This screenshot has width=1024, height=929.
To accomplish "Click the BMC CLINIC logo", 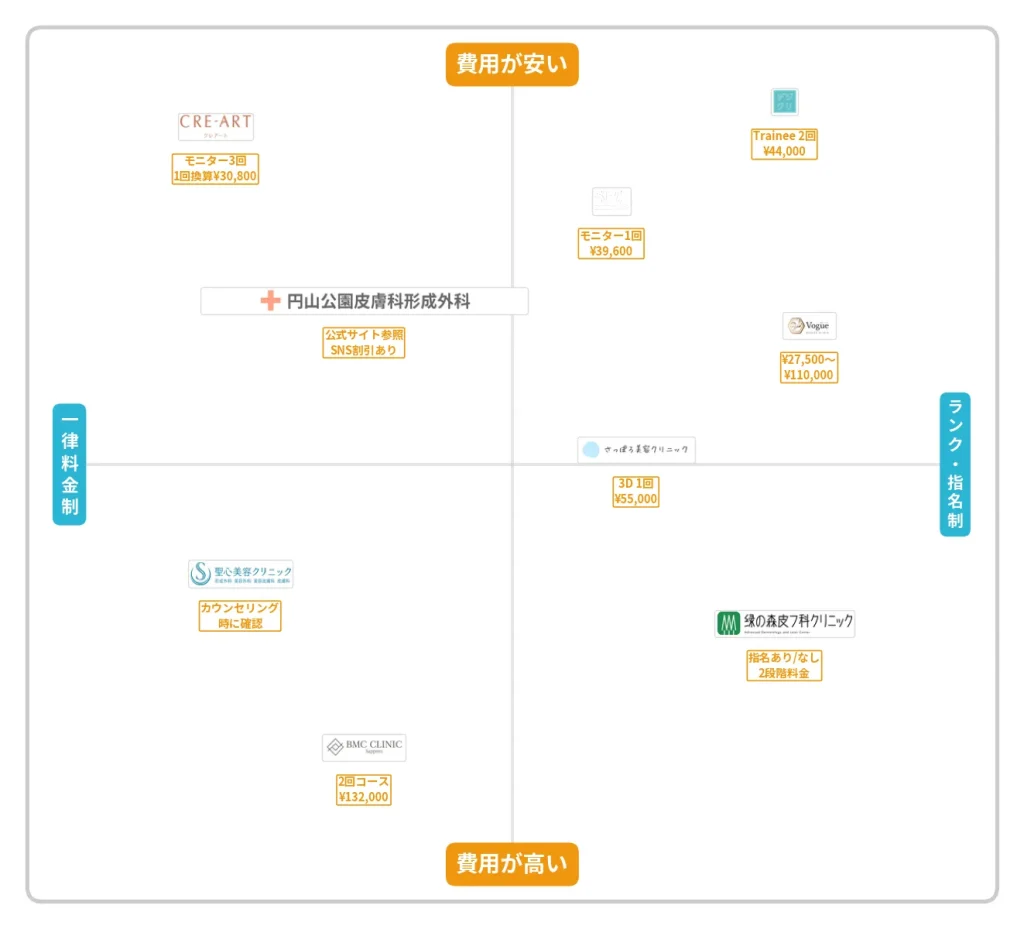I will (x=364, y=747).
